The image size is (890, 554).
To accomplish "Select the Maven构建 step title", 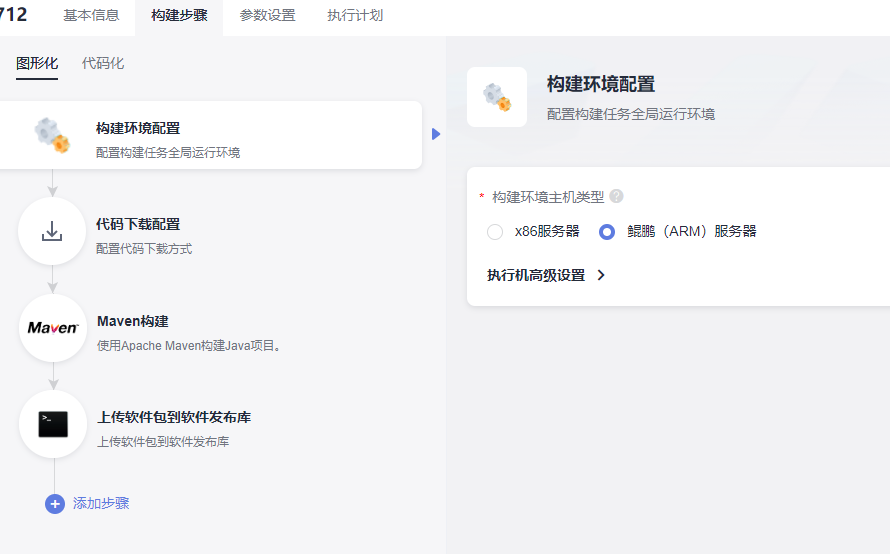I will [133, 321].
